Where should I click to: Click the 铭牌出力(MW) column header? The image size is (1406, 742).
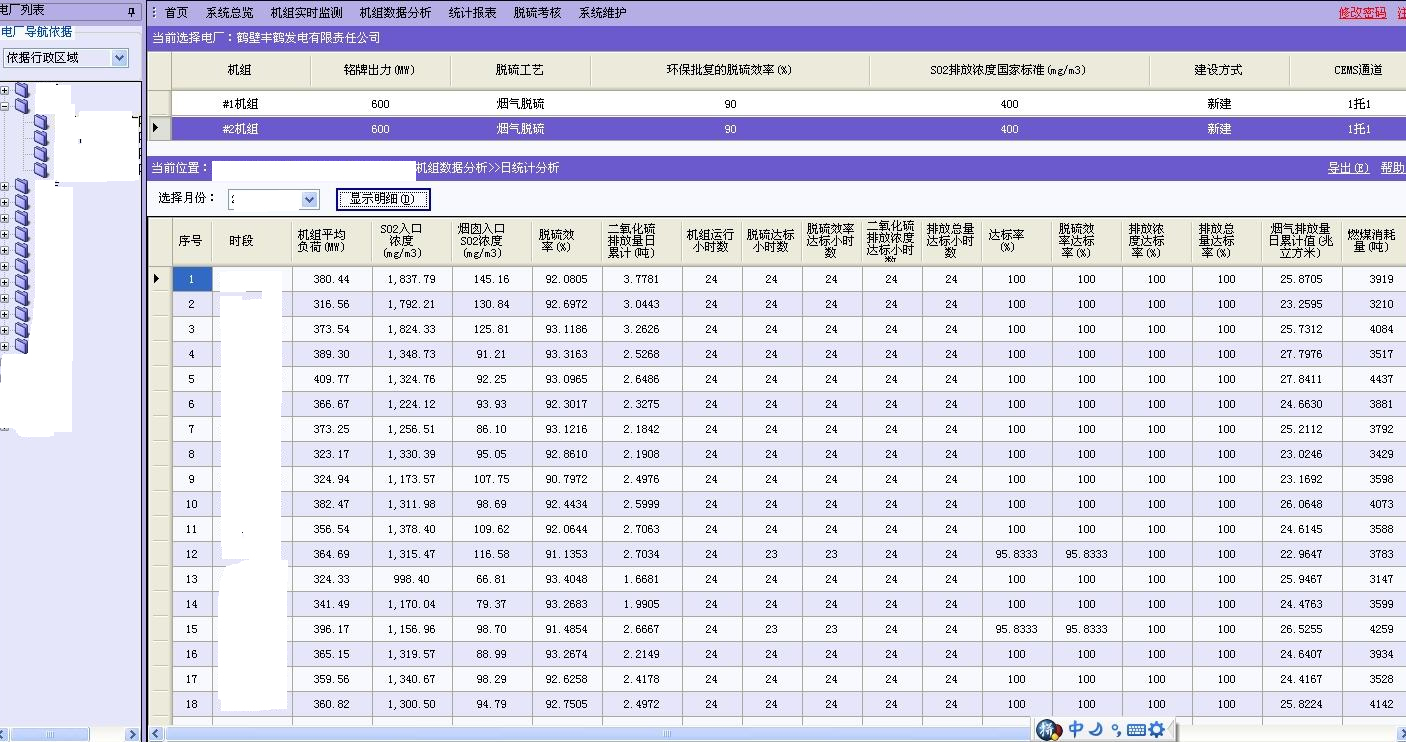click(x=380, y=70)
